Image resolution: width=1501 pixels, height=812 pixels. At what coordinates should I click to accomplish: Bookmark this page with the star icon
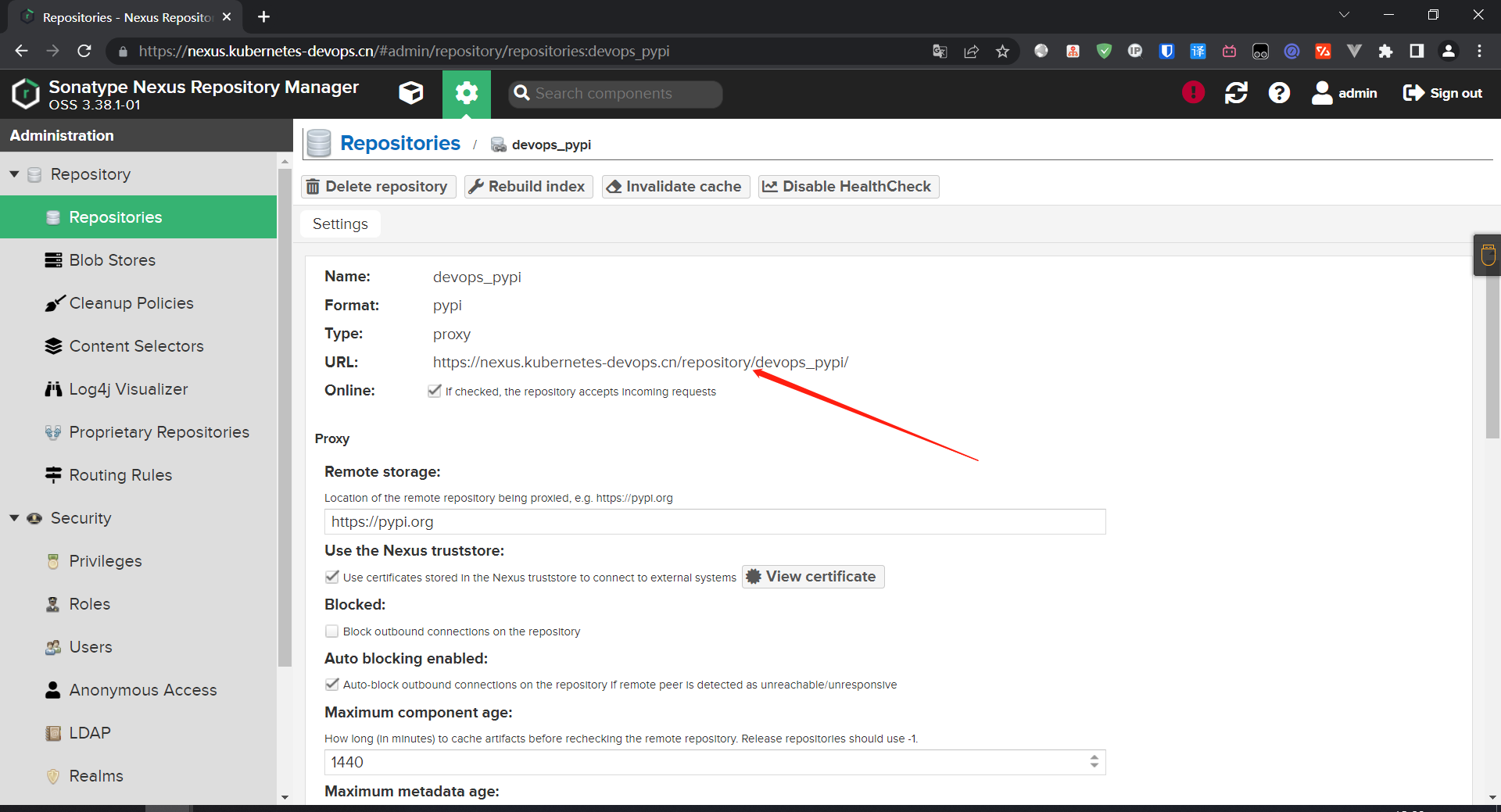(x=1002, y=52)
